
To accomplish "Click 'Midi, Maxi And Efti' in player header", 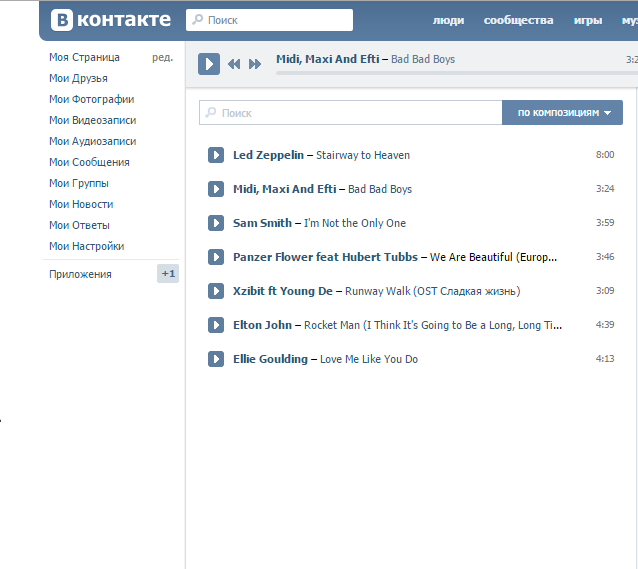I will point(328,59).
